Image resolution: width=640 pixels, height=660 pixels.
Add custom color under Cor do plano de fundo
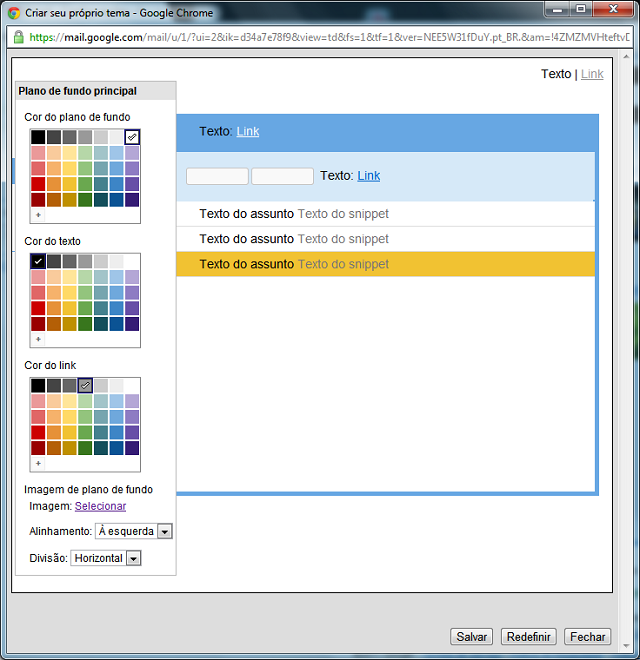pyautogui.click(x=38, y=215)
